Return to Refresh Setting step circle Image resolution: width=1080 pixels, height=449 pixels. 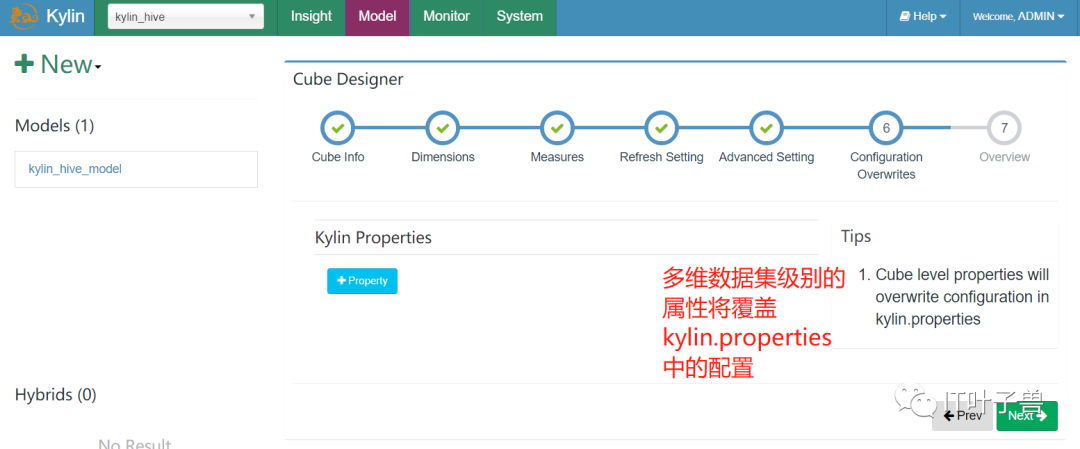[661, 128]
